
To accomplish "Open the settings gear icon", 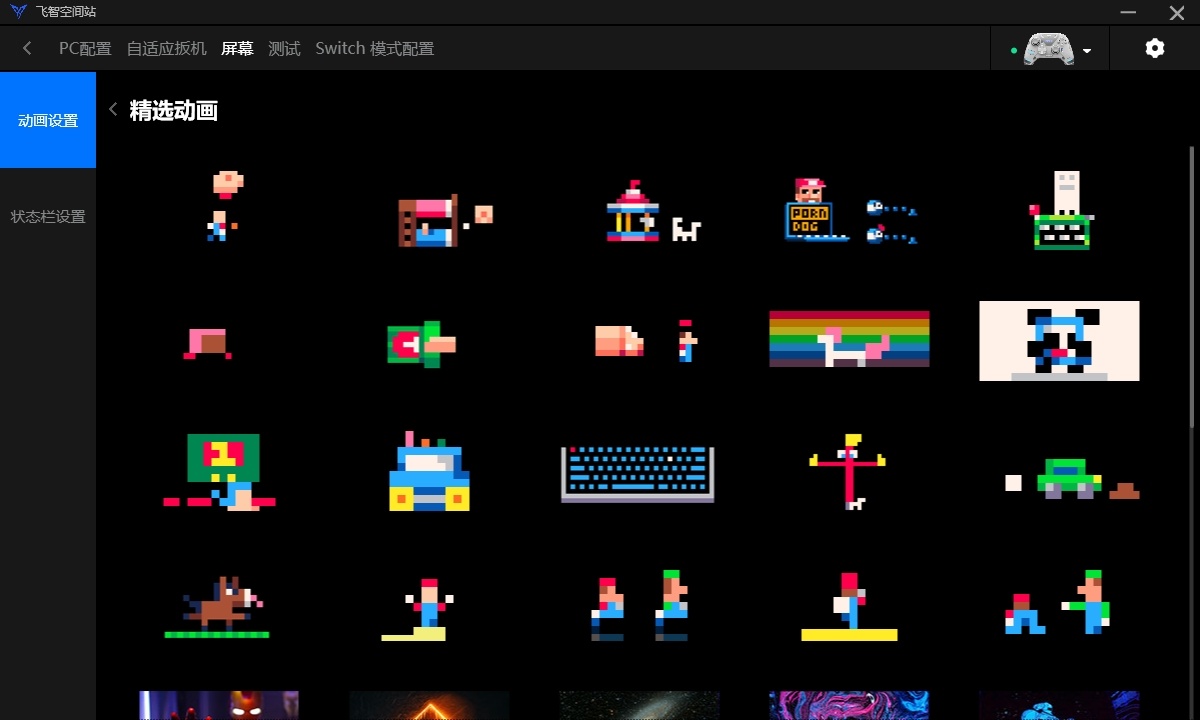I will tap(1155, 48).
